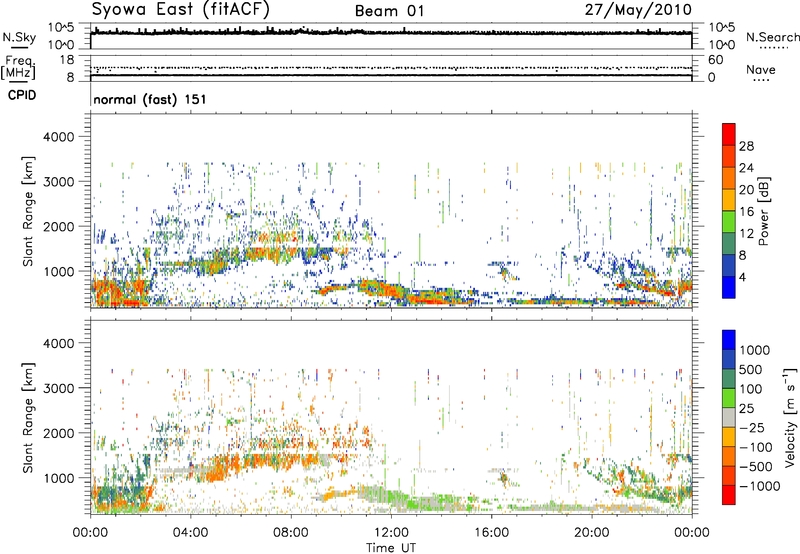
Task: Click the '4000' tick on power panel
Action: tap(59, 137)
